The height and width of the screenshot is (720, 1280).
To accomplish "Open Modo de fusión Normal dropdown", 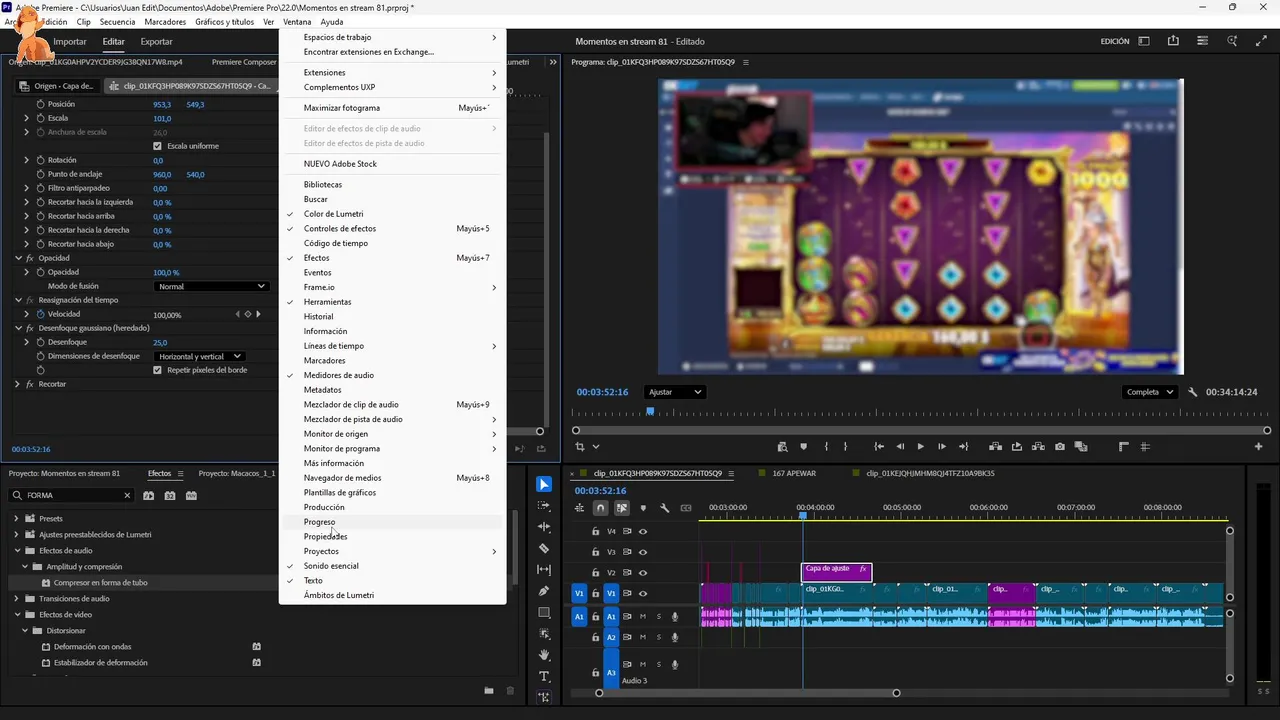I will [x=213, y=286].
